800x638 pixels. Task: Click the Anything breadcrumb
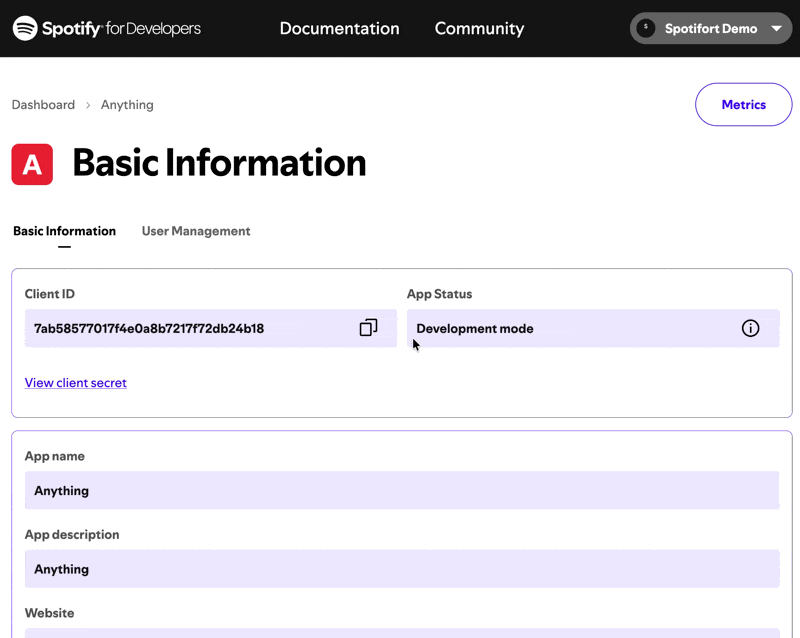tap(127, 104)
